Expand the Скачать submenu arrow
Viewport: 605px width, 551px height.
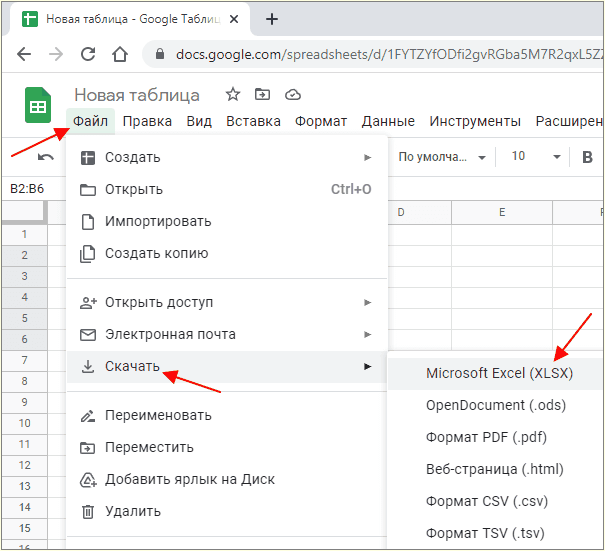[368, 367]
